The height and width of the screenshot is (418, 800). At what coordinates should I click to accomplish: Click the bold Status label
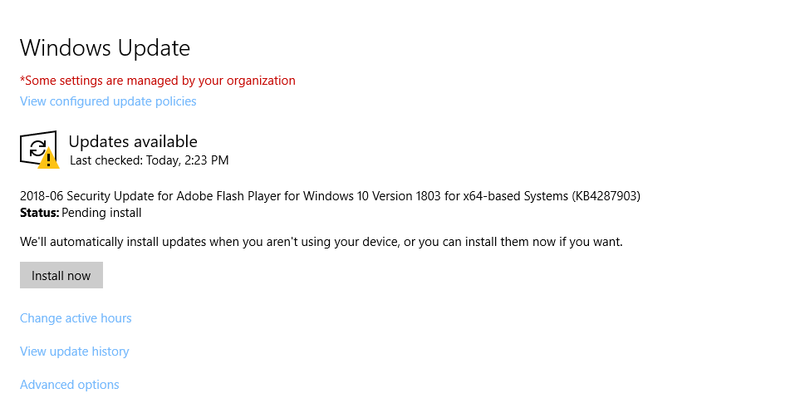click(x=39, y=212)
